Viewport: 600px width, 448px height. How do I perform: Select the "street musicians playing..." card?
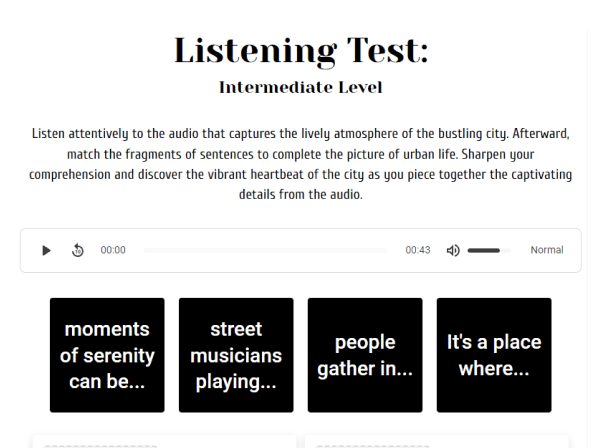click(236, 355)
